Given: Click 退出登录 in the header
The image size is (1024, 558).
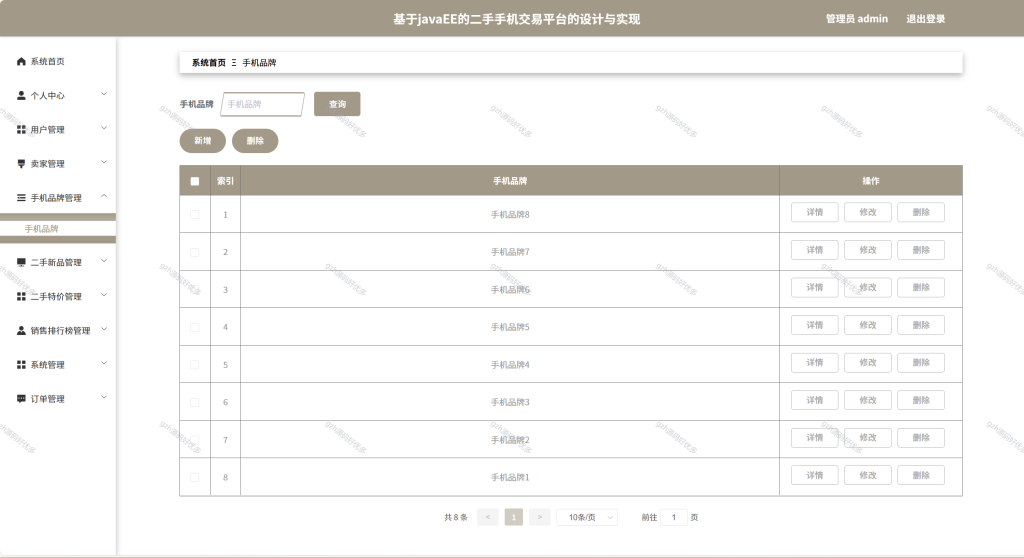Looking at the screenshot, I should click(925, 19).
